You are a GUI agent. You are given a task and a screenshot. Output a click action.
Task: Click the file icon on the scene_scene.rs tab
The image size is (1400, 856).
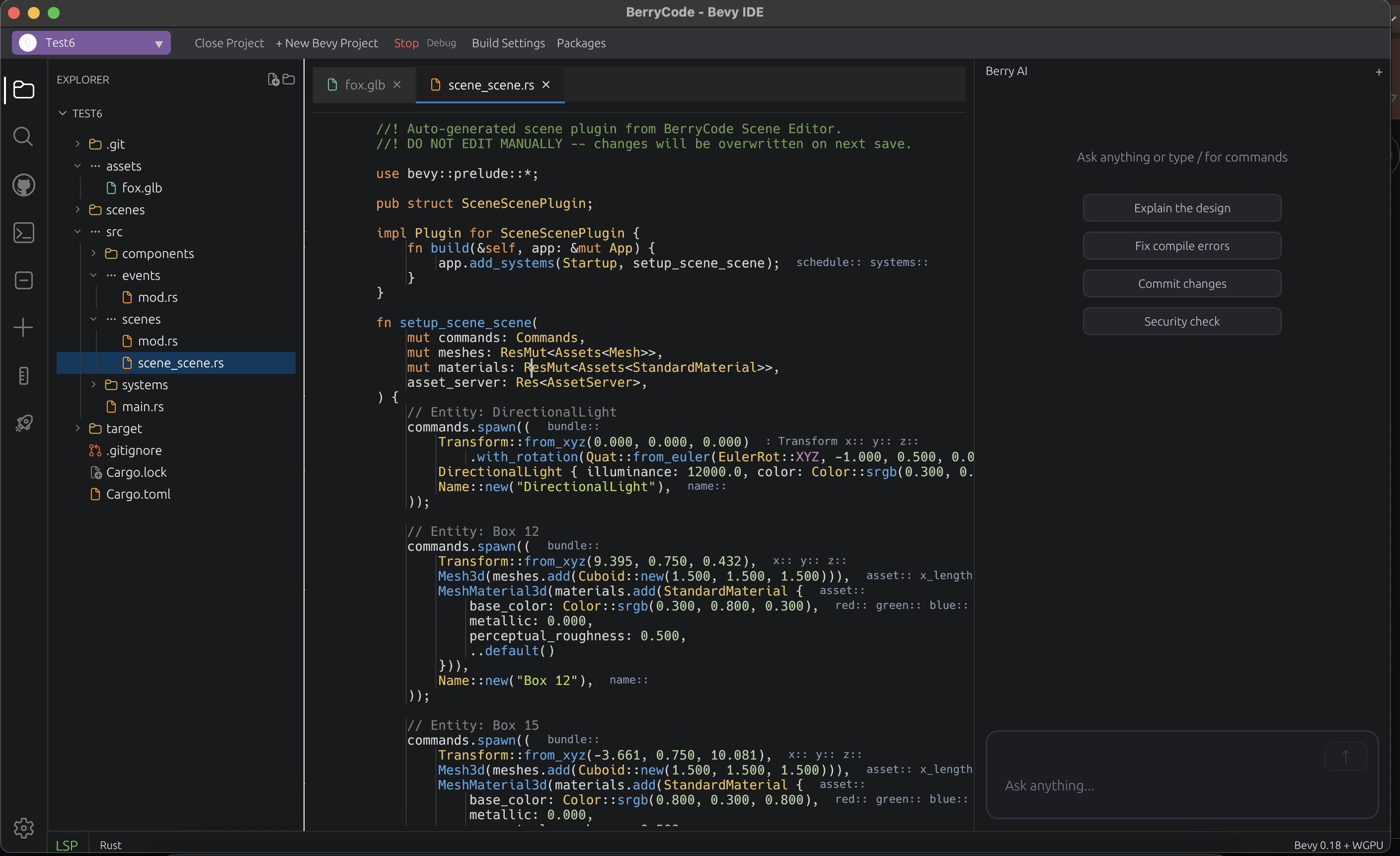coord(436,85)
